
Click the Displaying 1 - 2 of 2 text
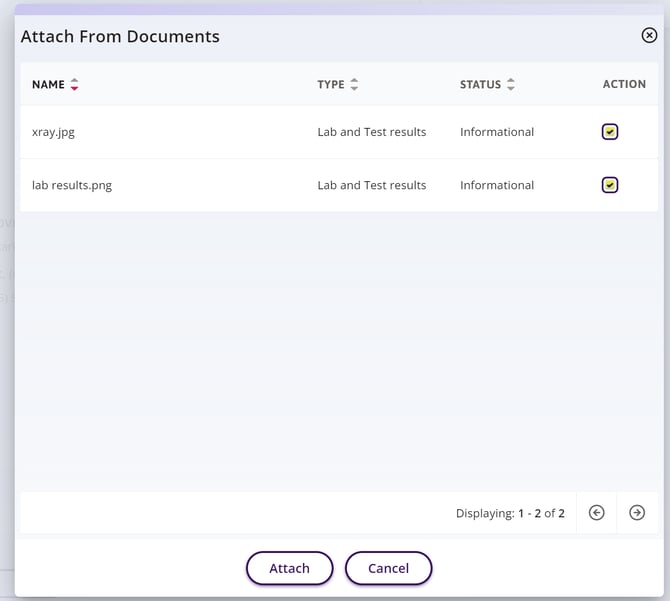pos(510,514)
